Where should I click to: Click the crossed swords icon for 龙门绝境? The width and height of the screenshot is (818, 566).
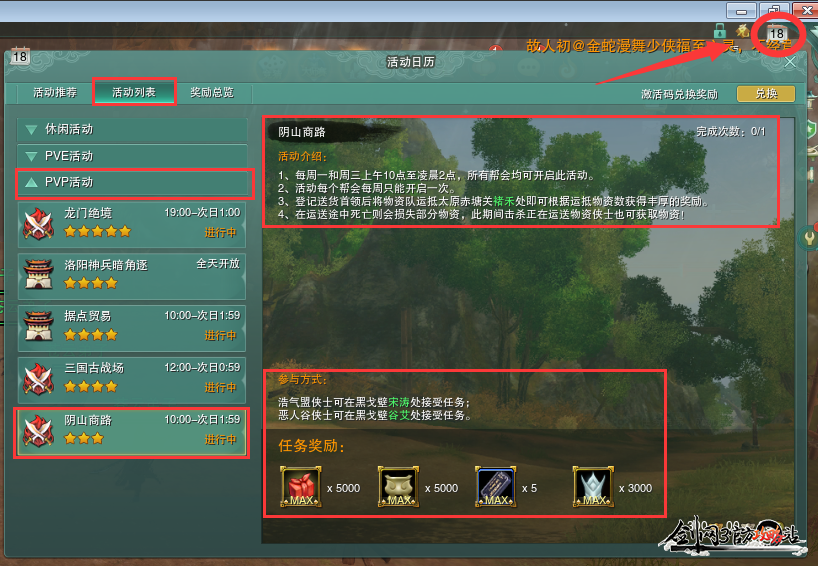[x=38, y=224]
